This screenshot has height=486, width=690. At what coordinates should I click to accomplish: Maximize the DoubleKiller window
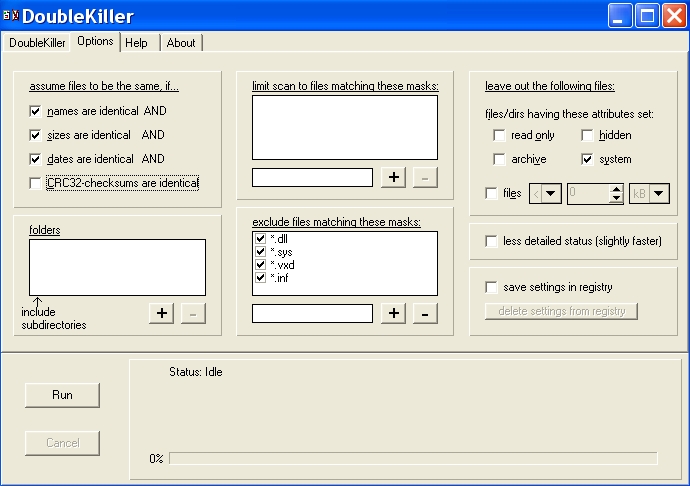[x=647, y=16]
